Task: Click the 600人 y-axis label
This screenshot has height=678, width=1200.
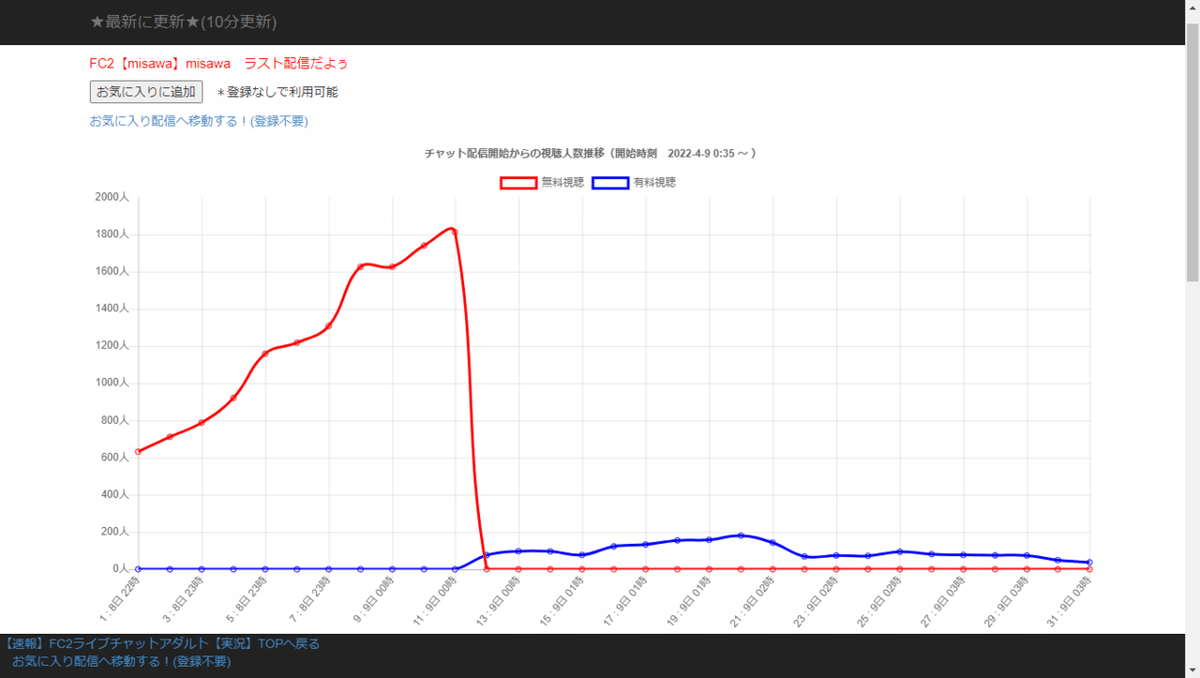Action: (x=115, y=458)
